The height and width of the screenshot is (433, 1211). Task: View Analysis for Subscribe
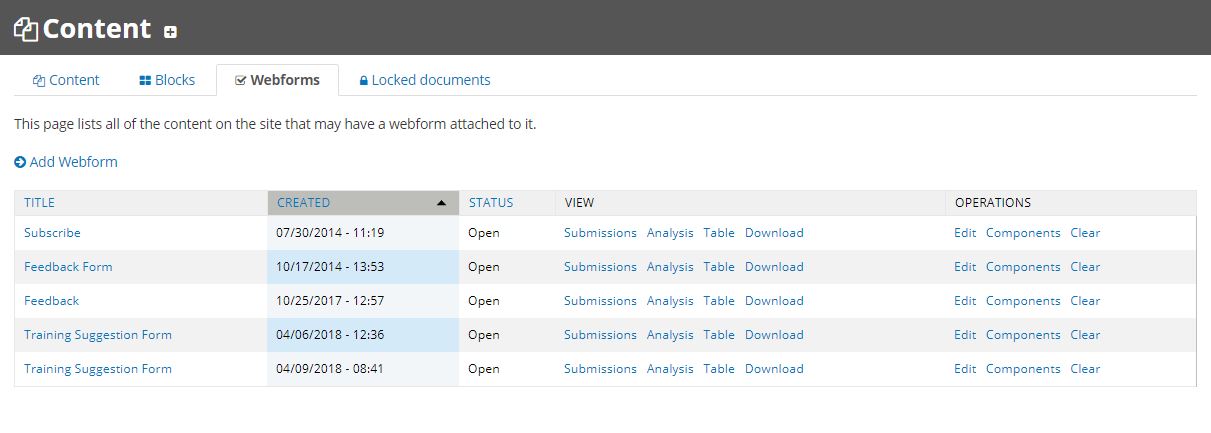pos(670,233)
